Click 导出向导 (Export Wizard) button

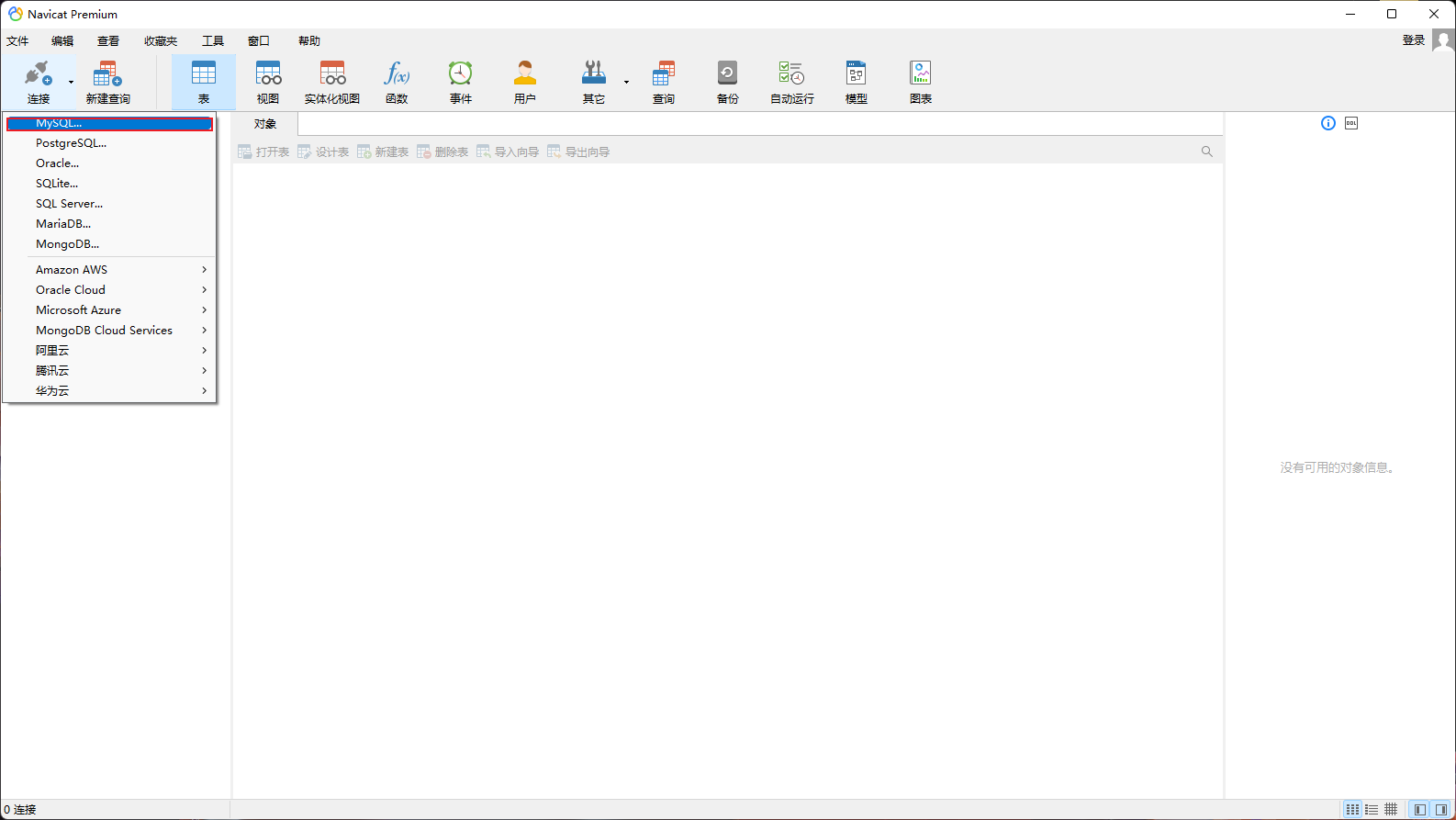578,152
